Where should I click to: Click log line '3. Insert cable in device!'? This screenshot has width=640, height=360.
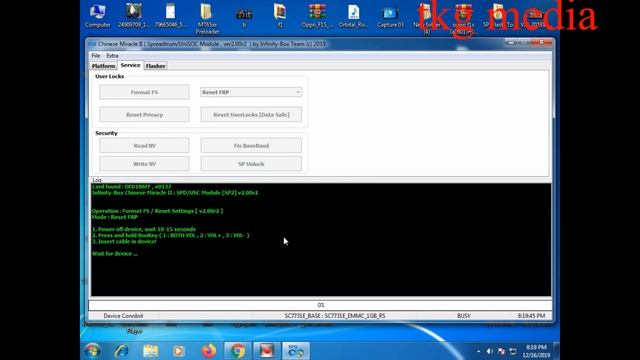tap(124, 242)
